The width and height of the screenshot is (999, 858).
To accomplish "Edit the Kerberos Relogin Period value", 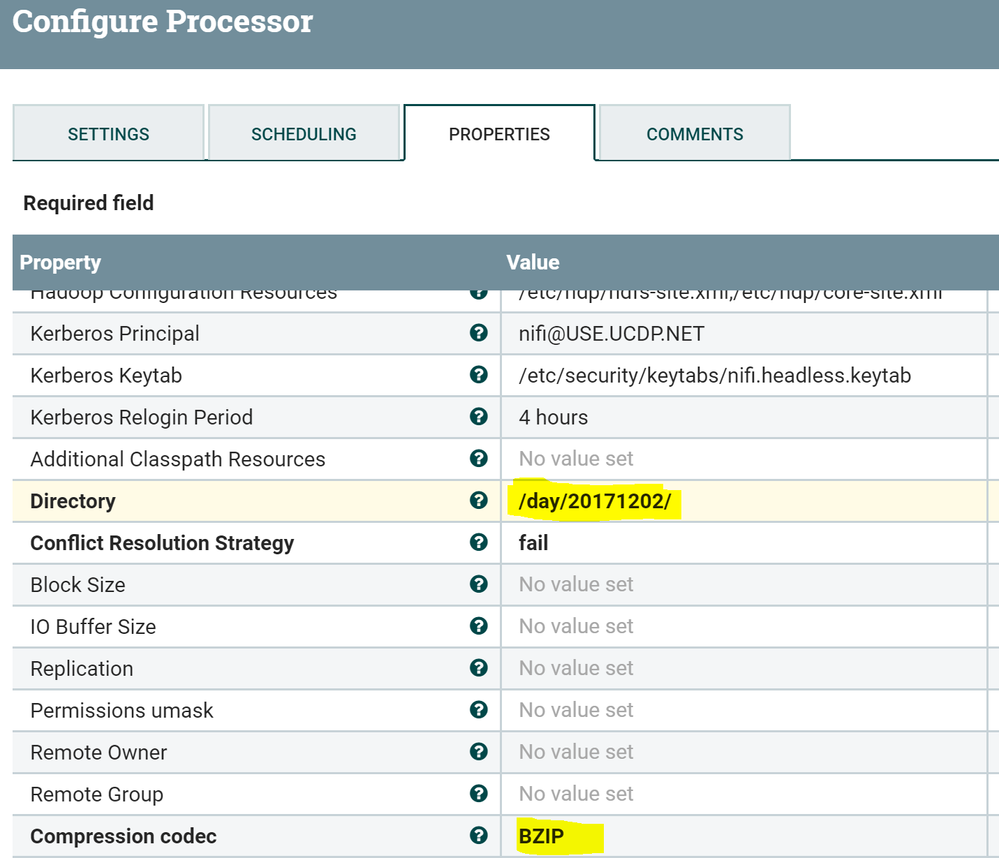I will click(553, 417).
